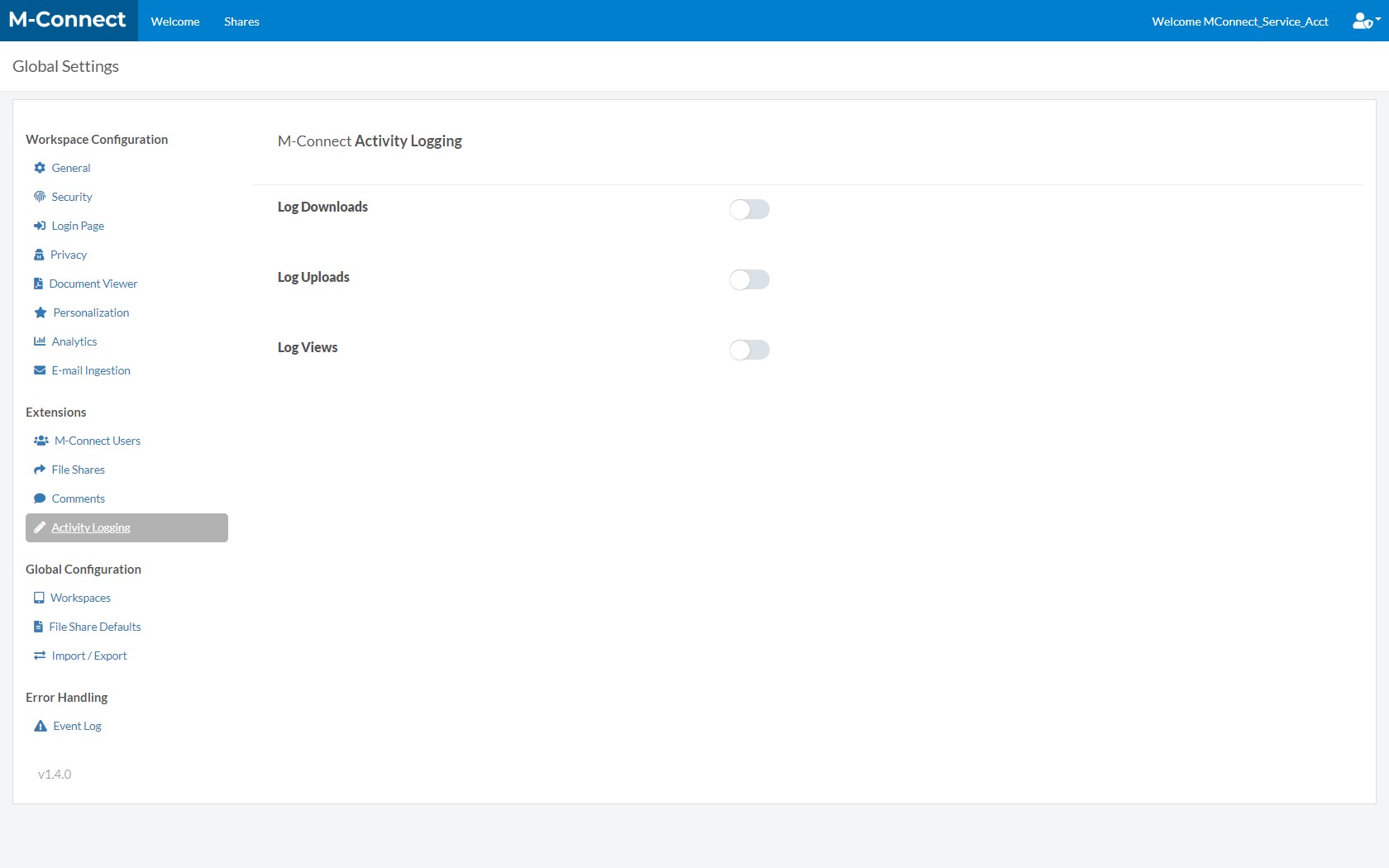Select the Personalization star icon

pos(40,312)
